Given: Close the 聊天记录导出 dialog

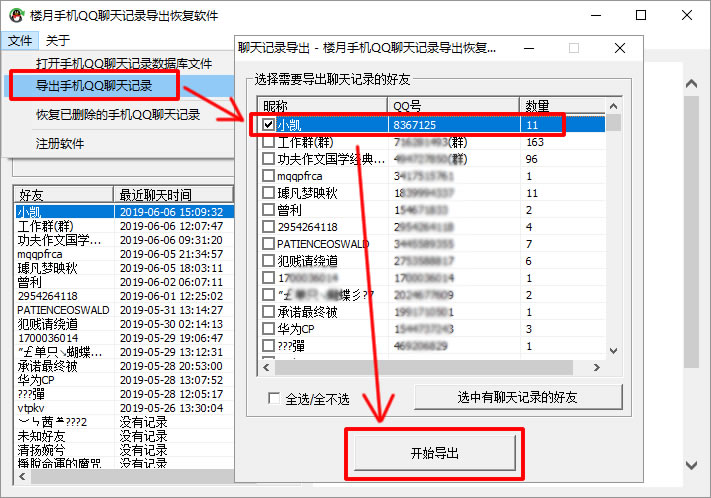Looking at the screenshot, I should coord(620,48).
